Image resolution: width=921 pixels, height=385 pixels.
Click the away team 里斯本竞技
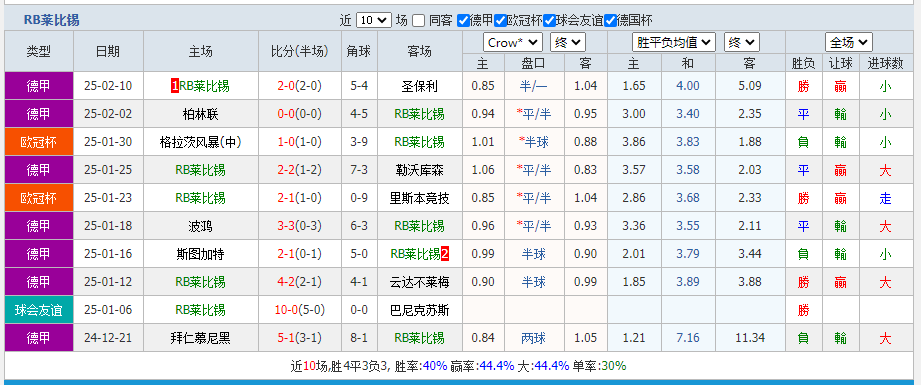(x=419, y=198)
